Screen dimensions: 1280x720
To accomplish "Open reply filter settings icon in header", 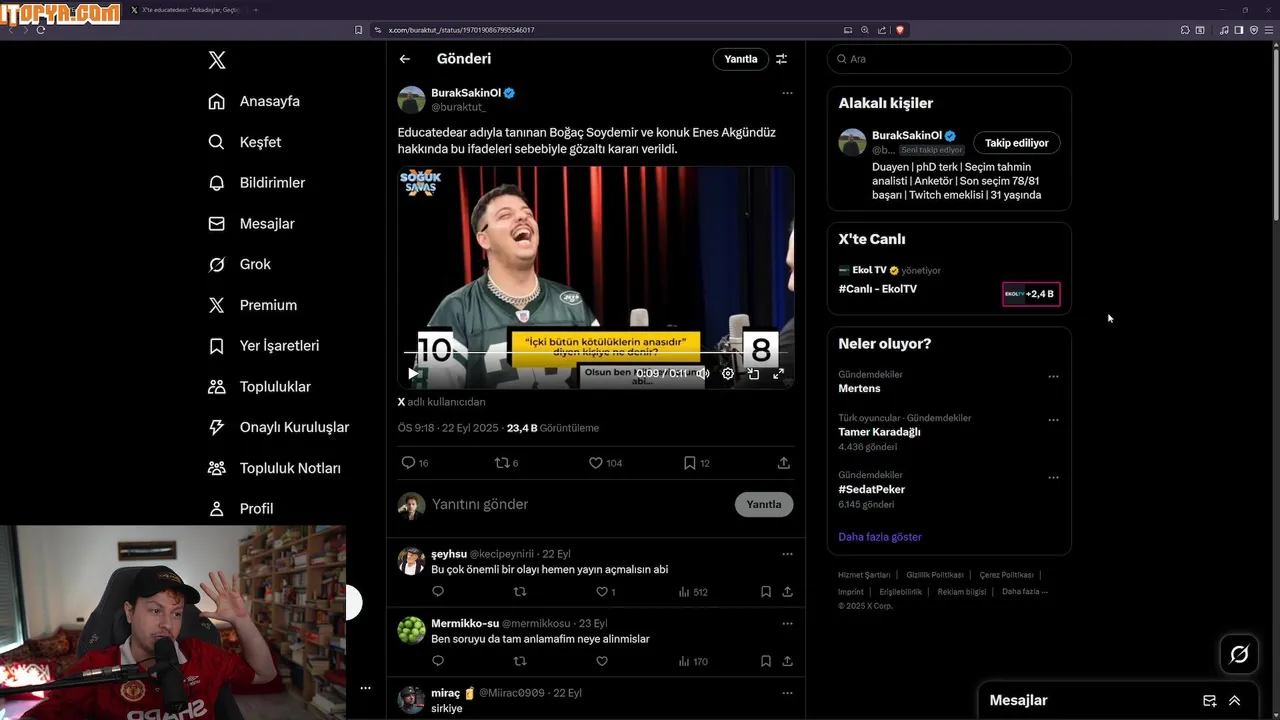I will pyautogui.click(x=782, y=59).
